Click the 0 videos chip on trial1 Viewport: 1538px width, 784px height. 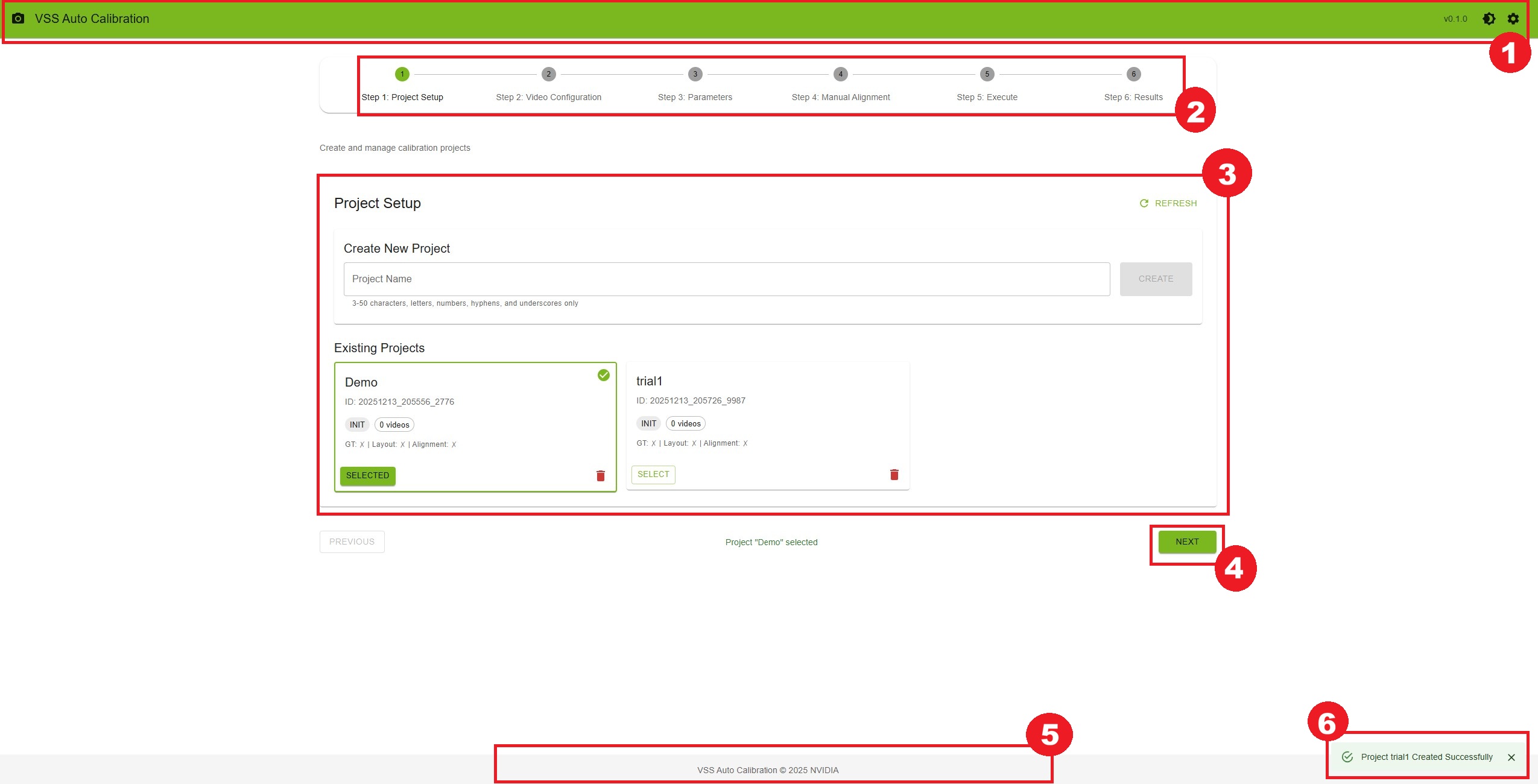pos(685,424)
